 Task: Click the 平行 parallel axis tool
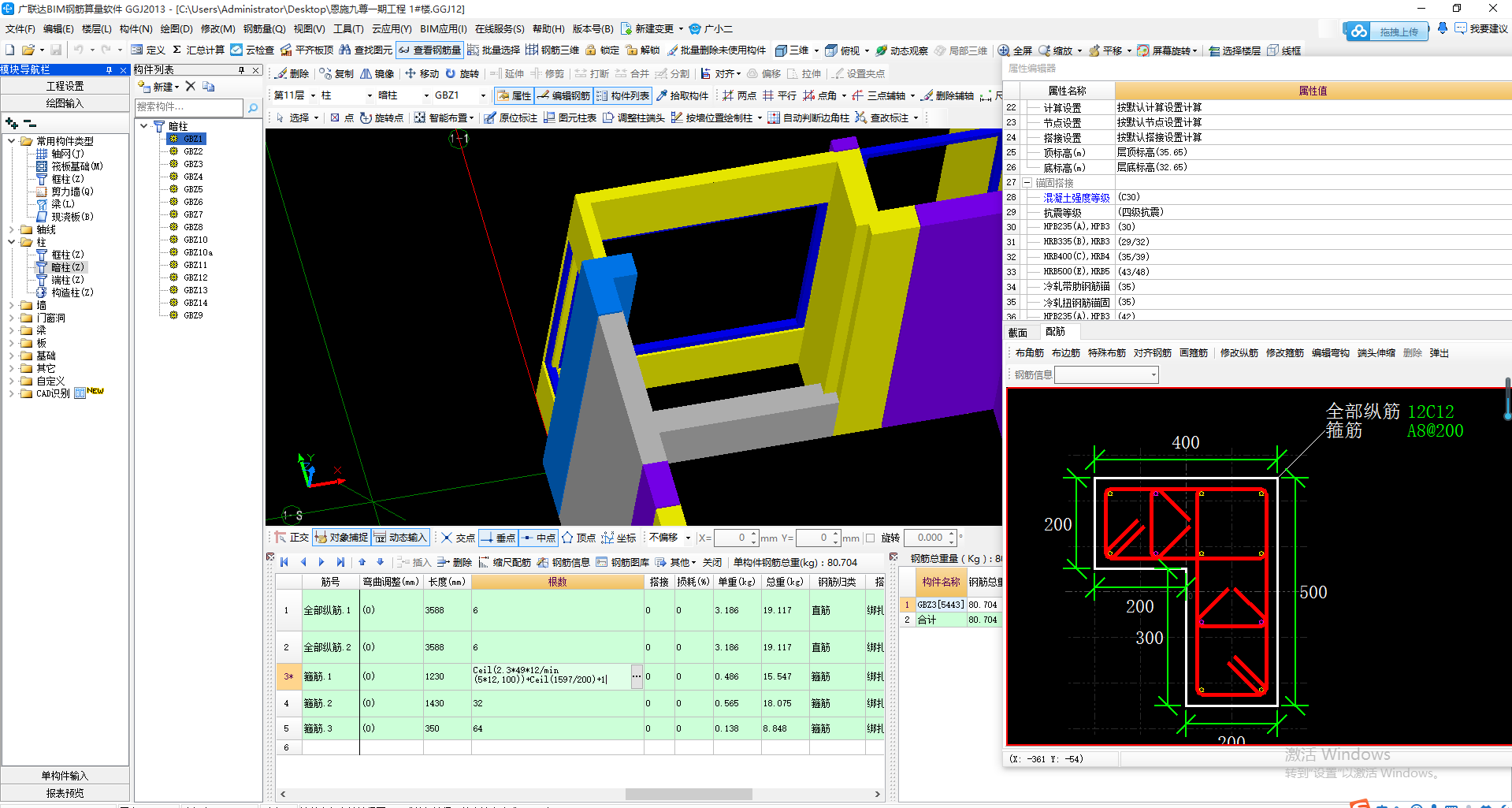tap(779, 95)
